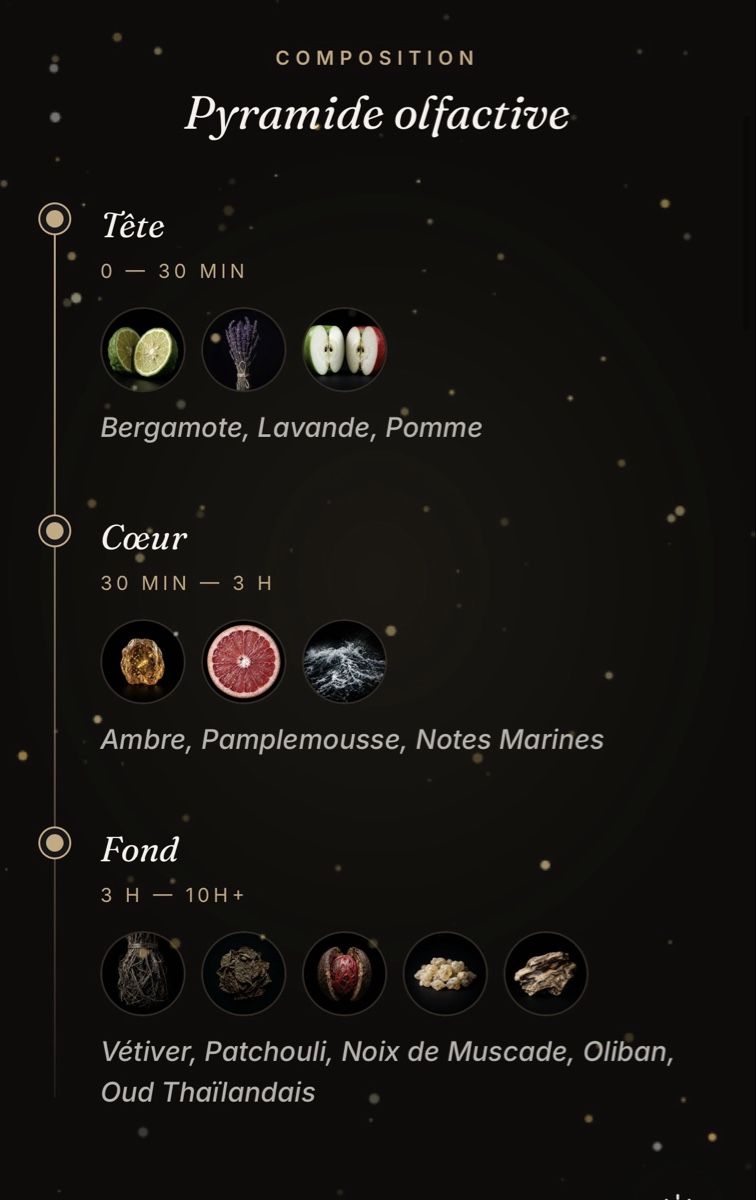Click the Bergamote lime icon

[x=143, y=350]
